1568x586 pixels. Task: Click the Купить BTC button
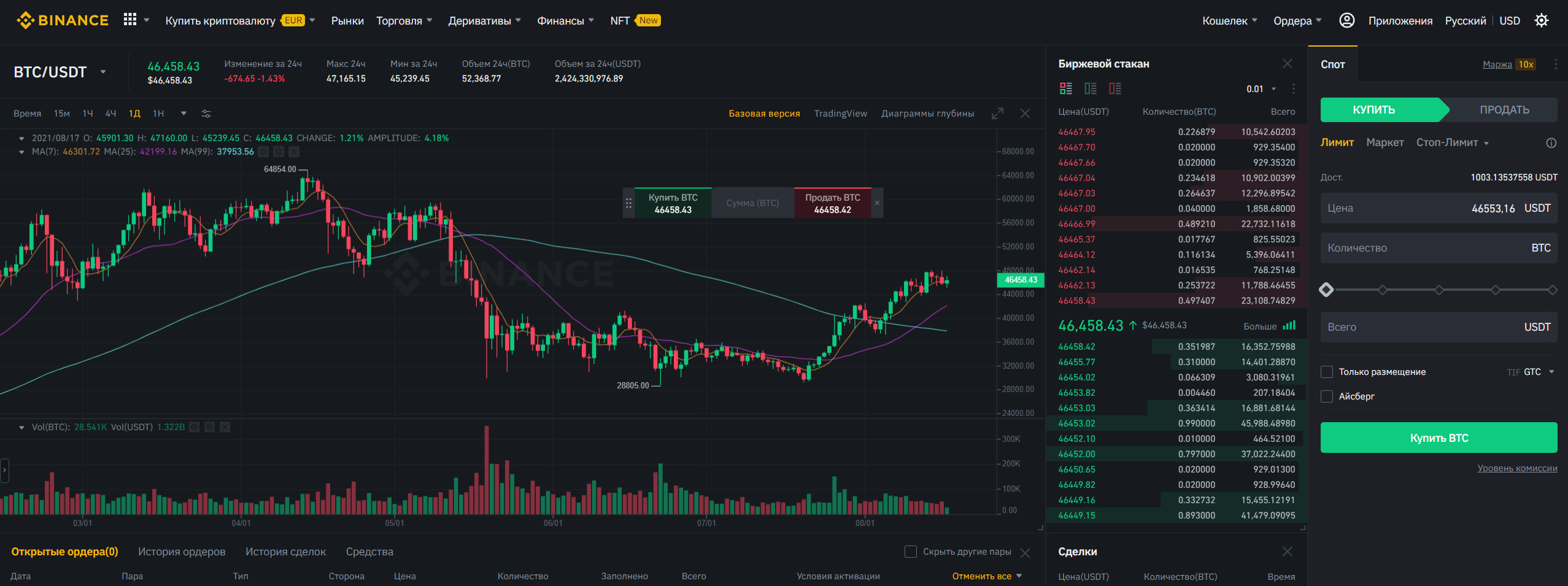[x=1439, y=438]
